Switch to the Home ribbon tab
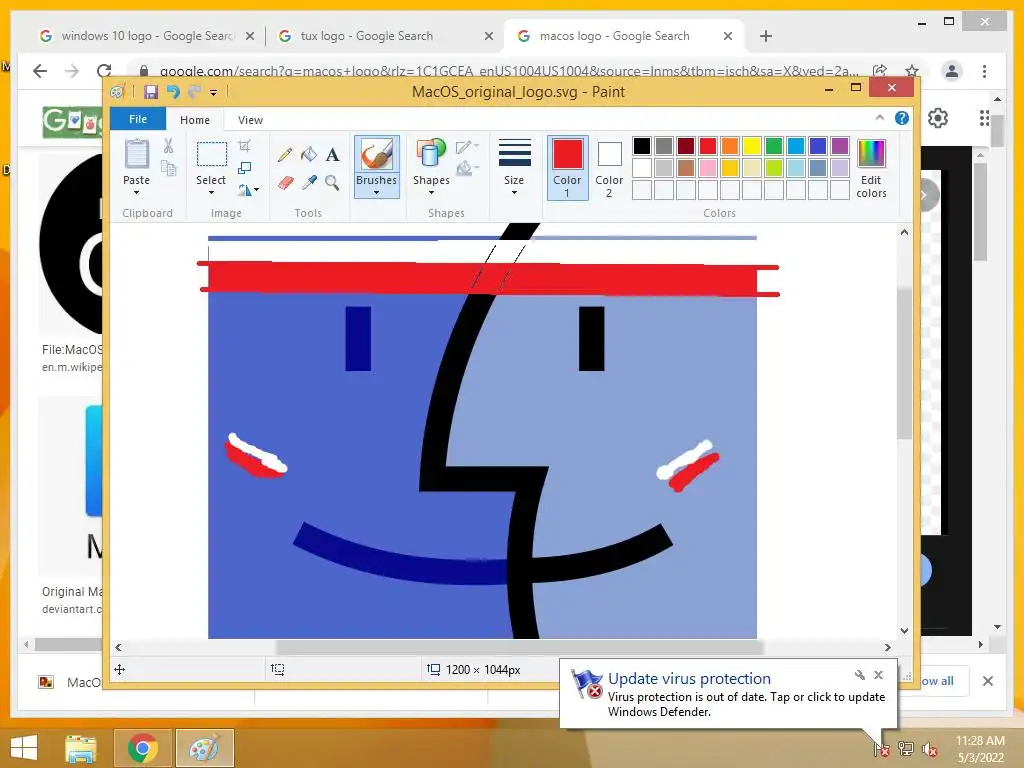 point(195,120)
